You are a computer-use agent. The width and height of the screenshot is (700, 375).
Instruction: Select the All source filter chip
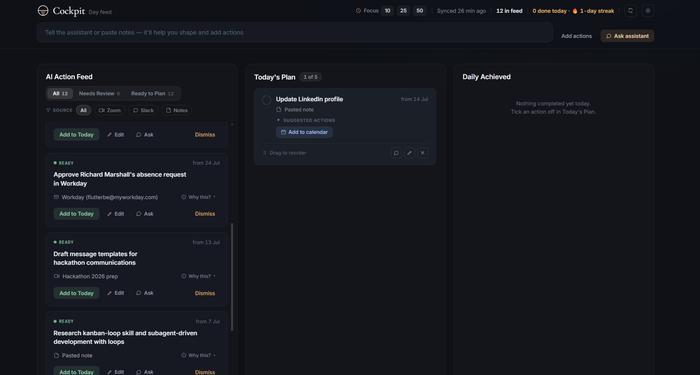83,110
